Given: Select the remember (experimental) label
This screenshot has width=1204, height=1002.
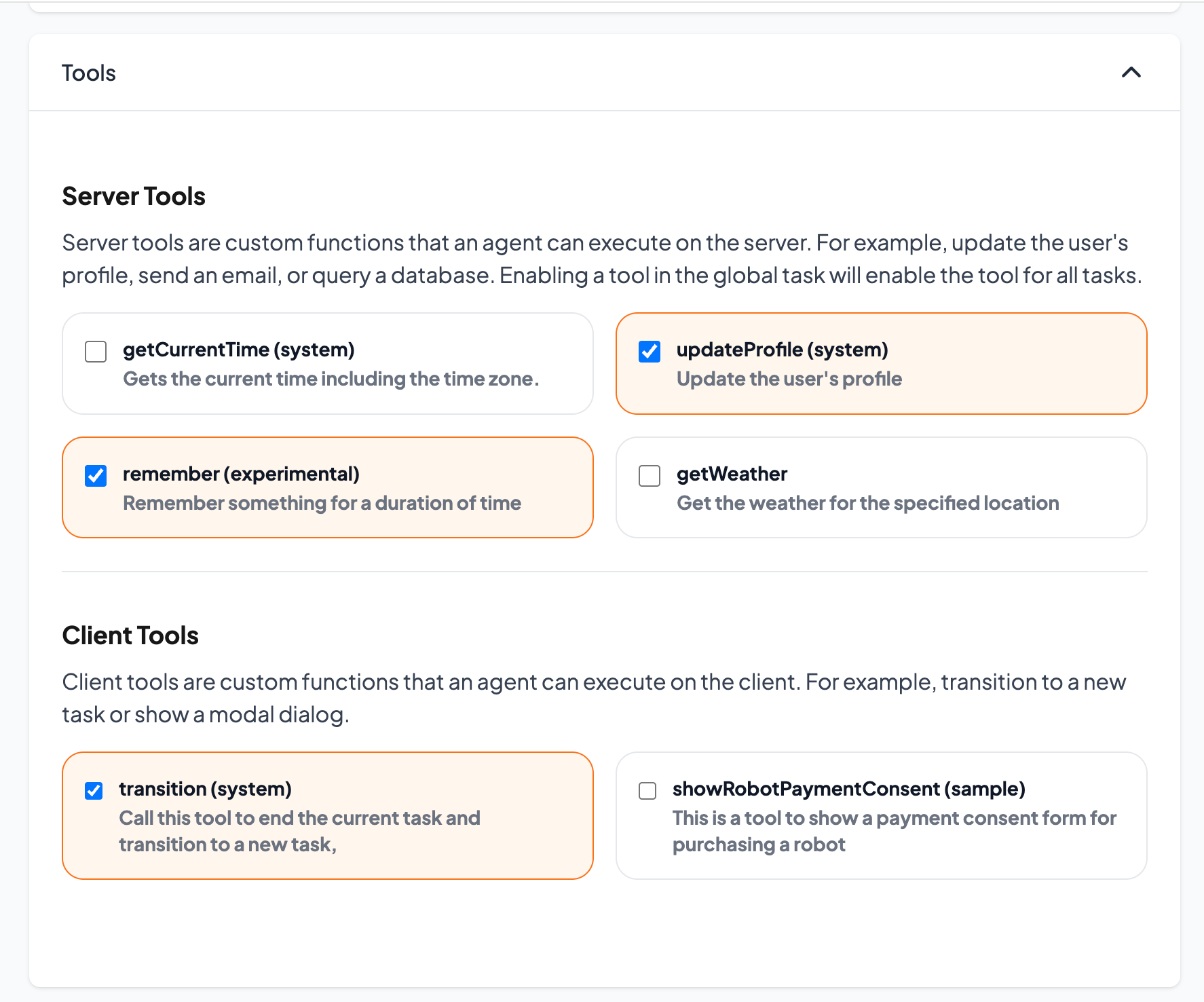Looking at the screenshot, I should [241, 474].
